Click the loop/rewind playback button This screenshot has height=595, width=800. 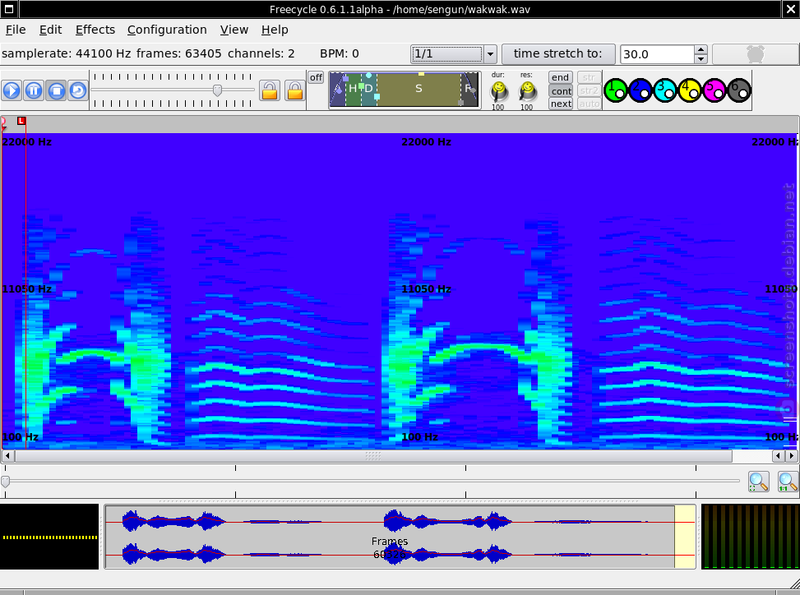(x=78, y=91)
